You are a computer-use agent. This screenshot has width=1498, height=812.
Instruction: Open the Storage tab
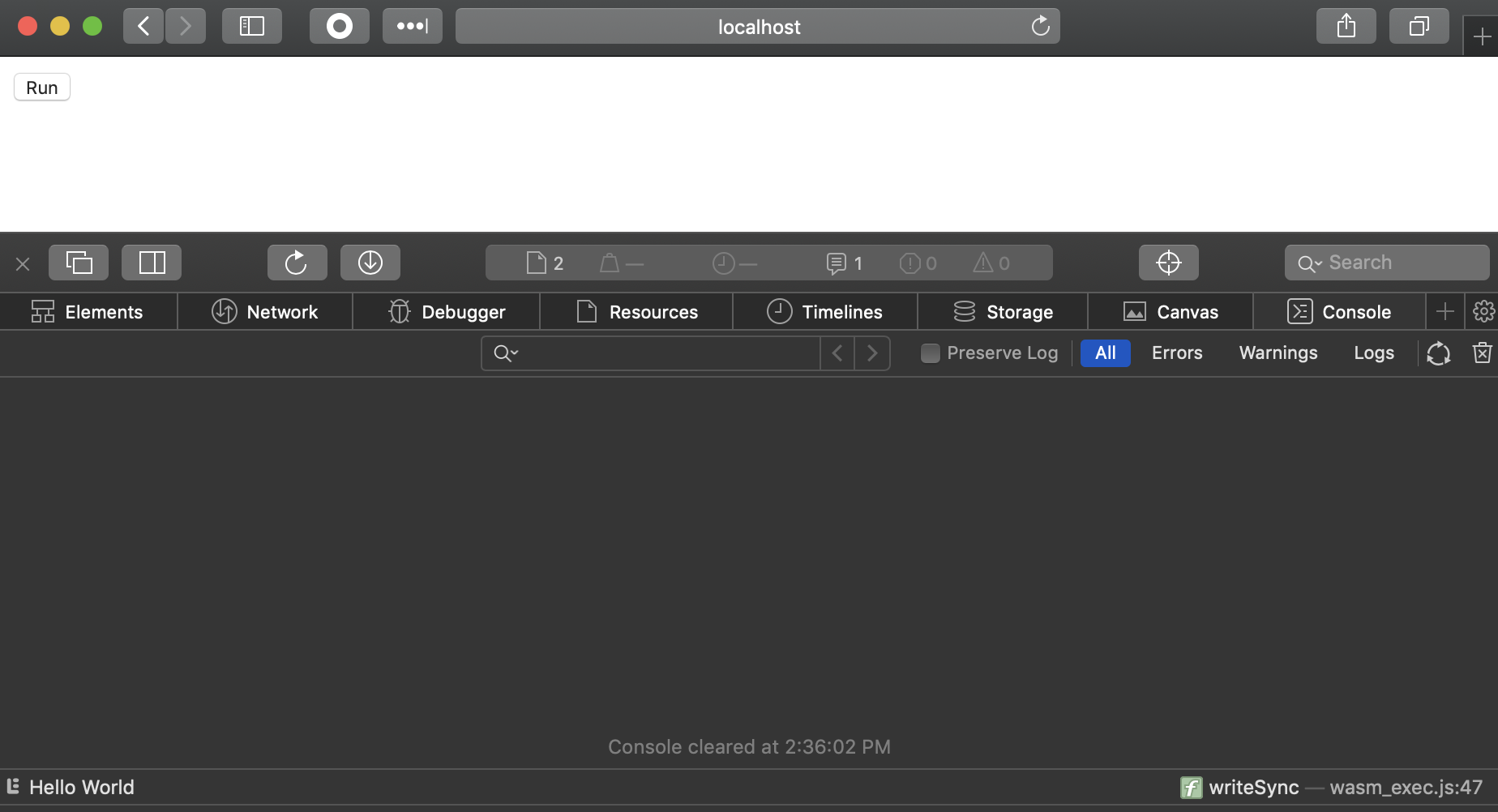[1003, 312]
